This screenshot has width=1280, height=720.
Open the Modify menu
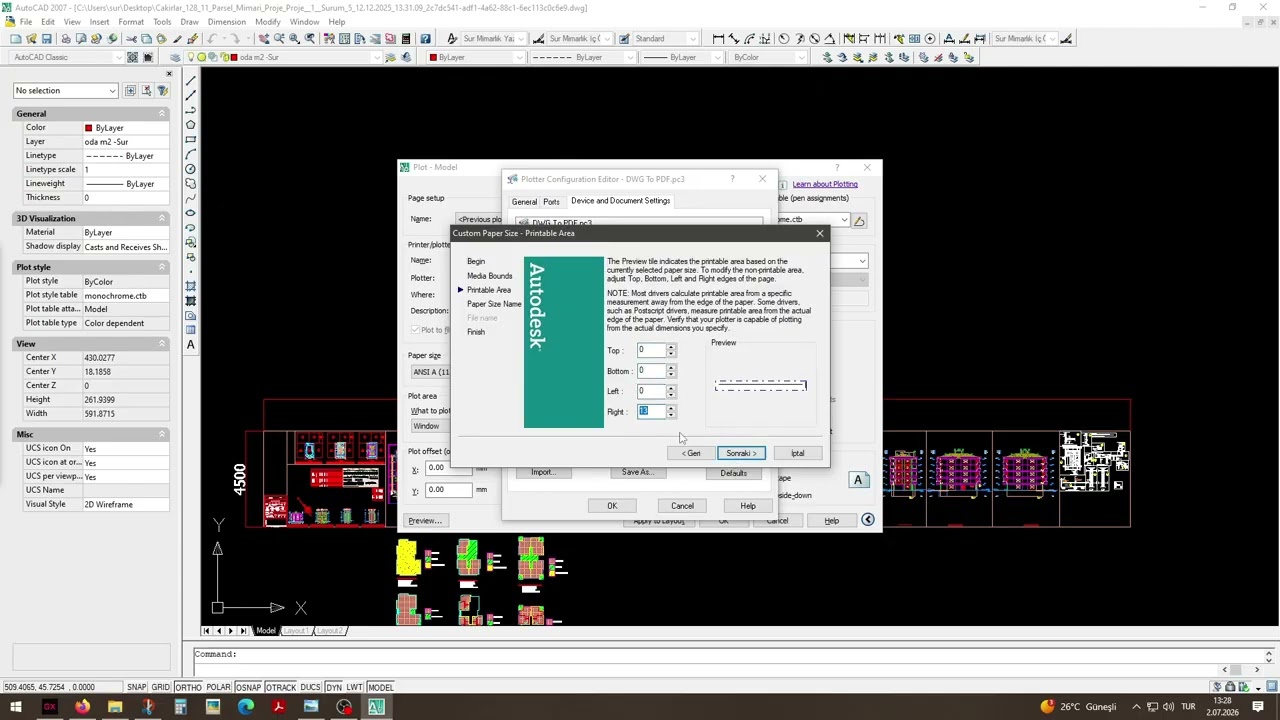point(268,21)
